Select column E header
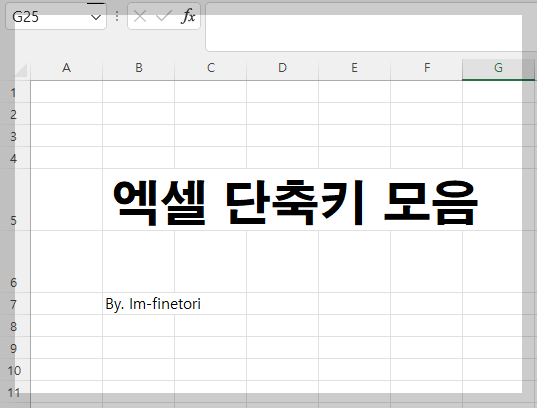Image resolution: width=537 pixels, height=408 pixels. tap(354, 68)
